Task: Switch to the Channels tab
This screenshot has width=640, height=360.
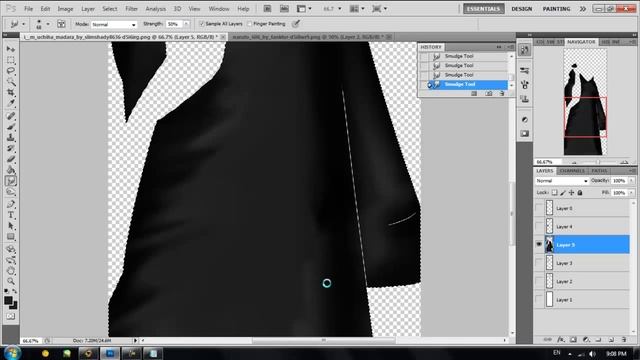Action: pyautogui.click(x=572, y=171)
